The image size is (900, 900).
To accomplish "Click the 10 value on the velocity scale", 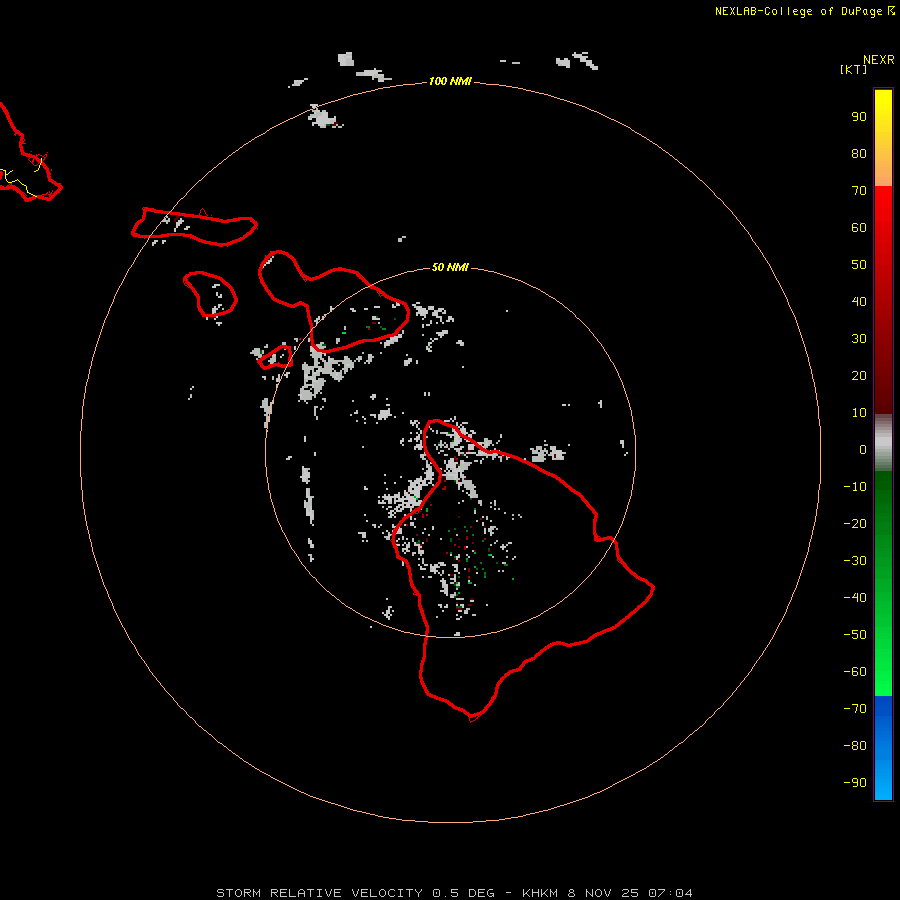I will 859,413.
